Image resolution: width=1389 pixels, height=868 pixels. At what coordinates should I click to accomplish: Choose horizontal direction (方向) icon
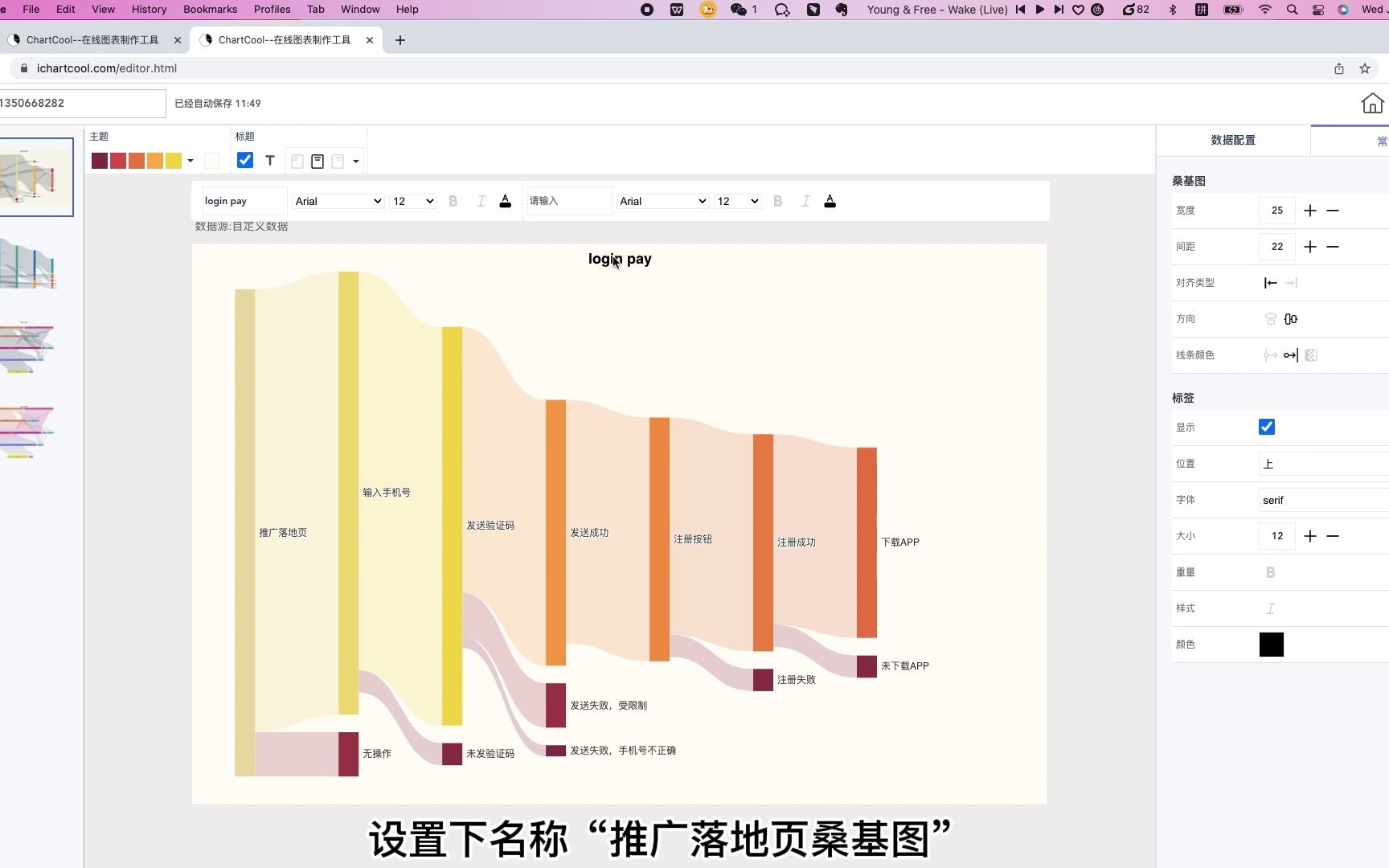pyautogui.click(x=1291, y=319)
